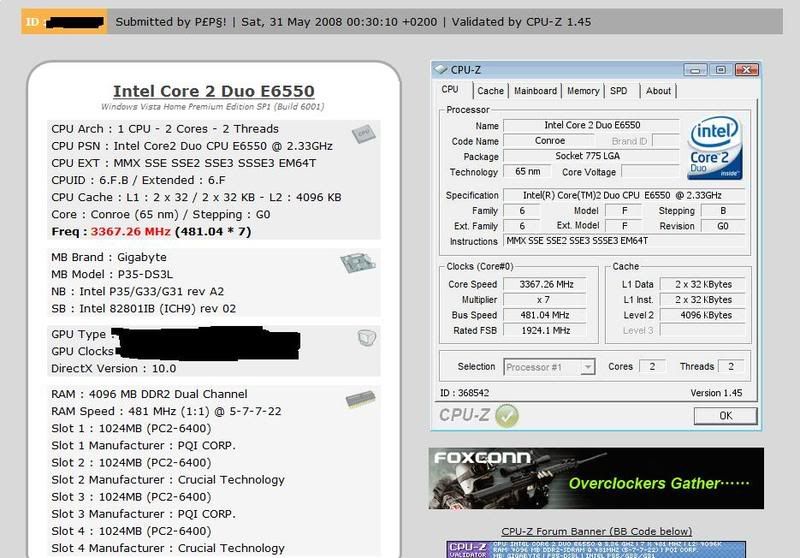Click the CPU-Z green validation checkmark
800x558 pixels.
(x=507, y=416)
